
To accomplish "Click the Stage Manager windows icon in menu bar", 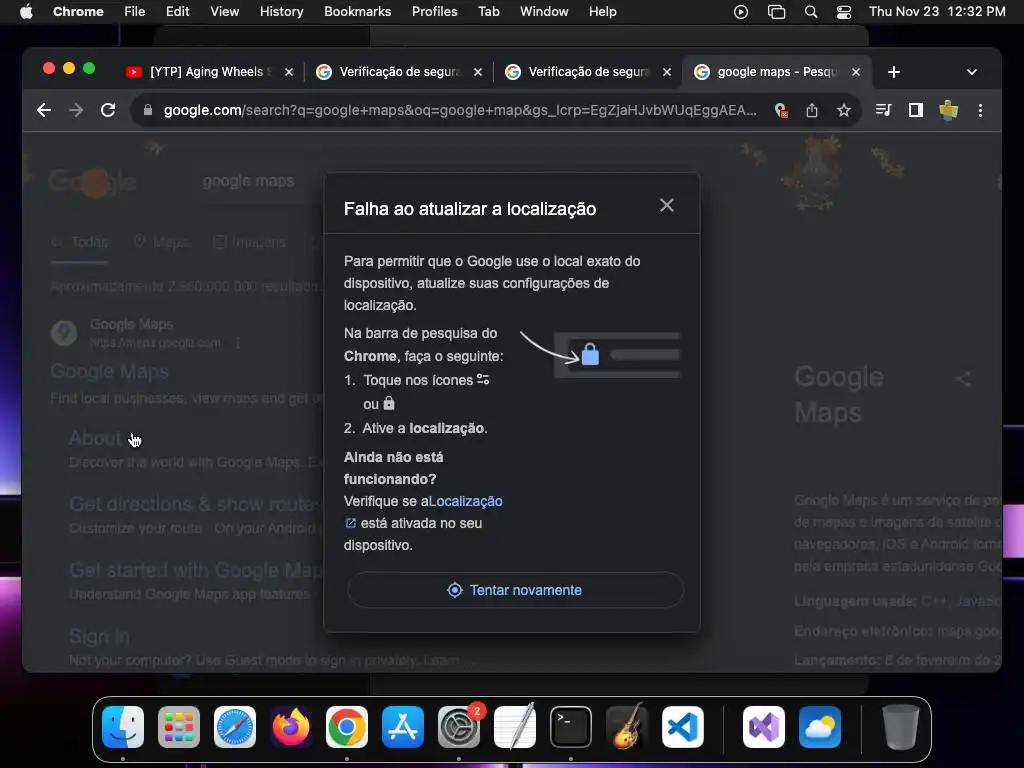I will [x=776, y=12].
